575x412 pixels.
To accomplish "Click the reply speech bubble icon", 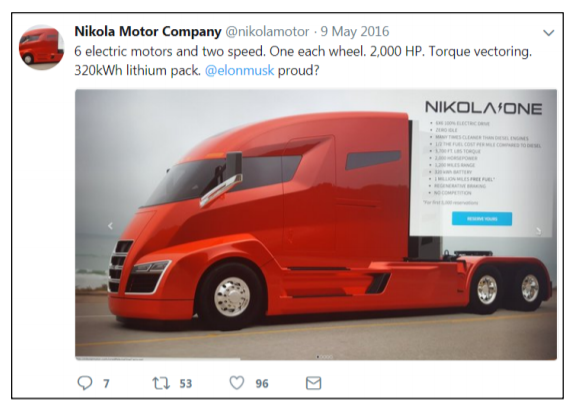I will pyautogui.click(x=85, y=383).
